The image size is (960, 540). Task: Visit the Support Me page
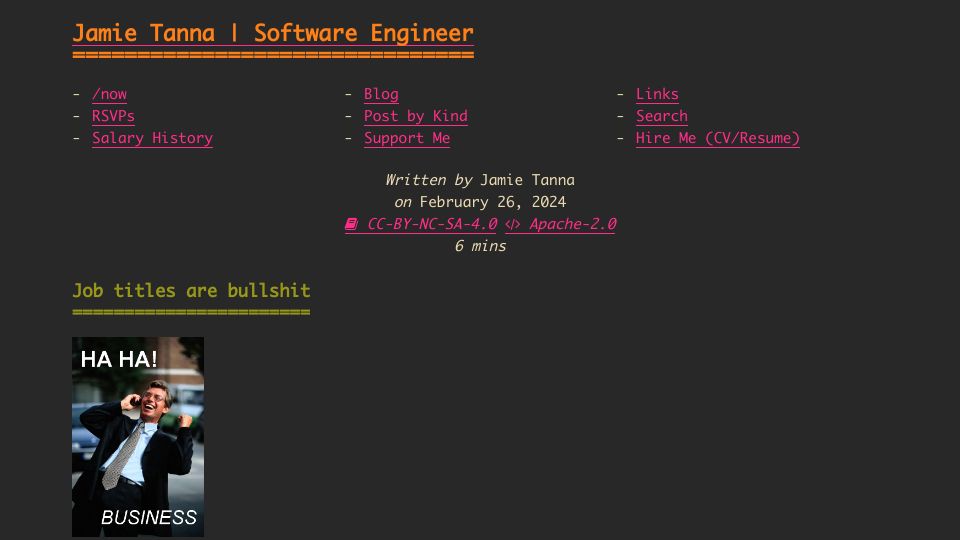coord(407,138)
